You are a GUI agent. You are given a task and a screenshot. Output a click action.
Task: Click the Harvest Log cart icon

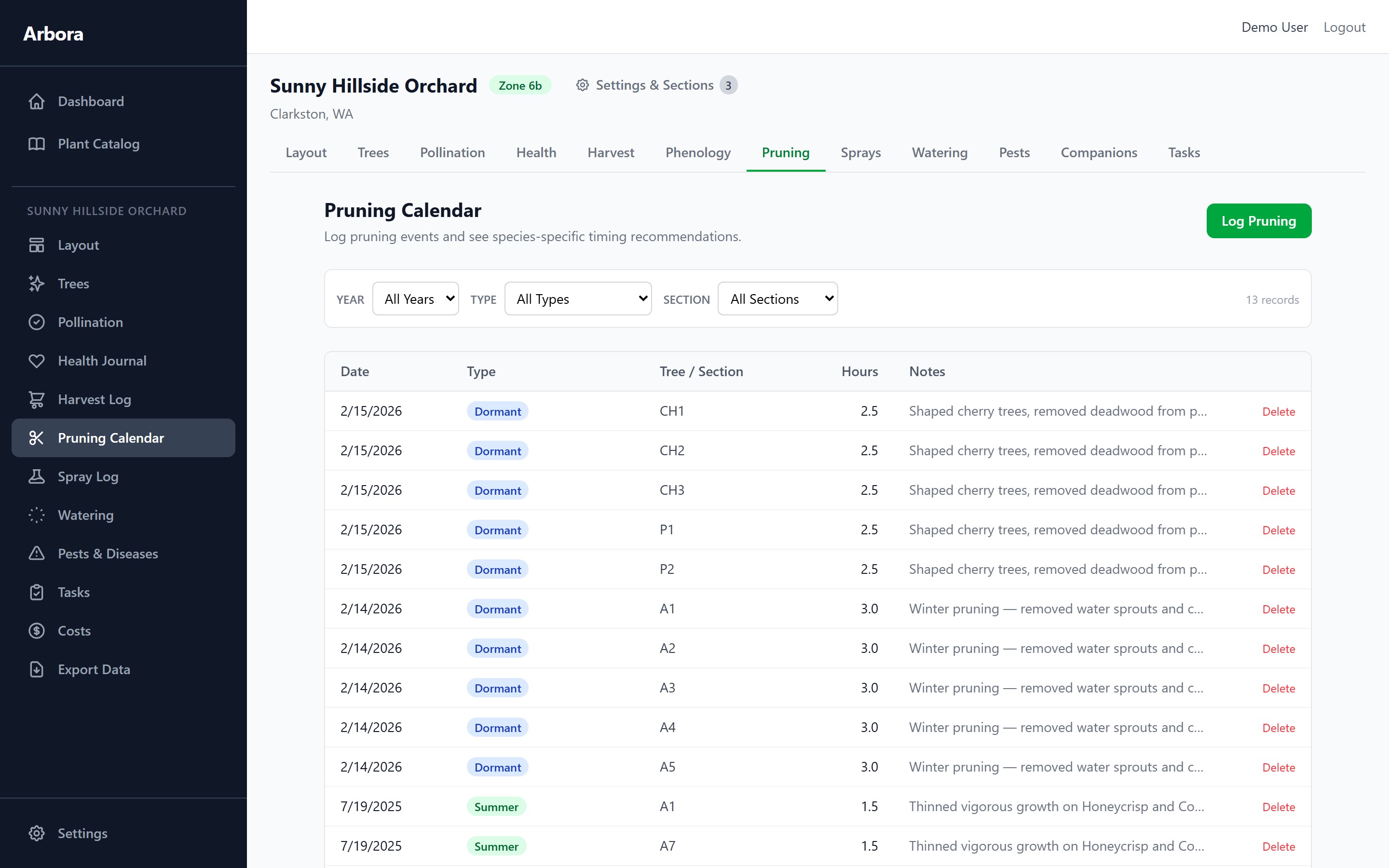(x=37, y=399)
